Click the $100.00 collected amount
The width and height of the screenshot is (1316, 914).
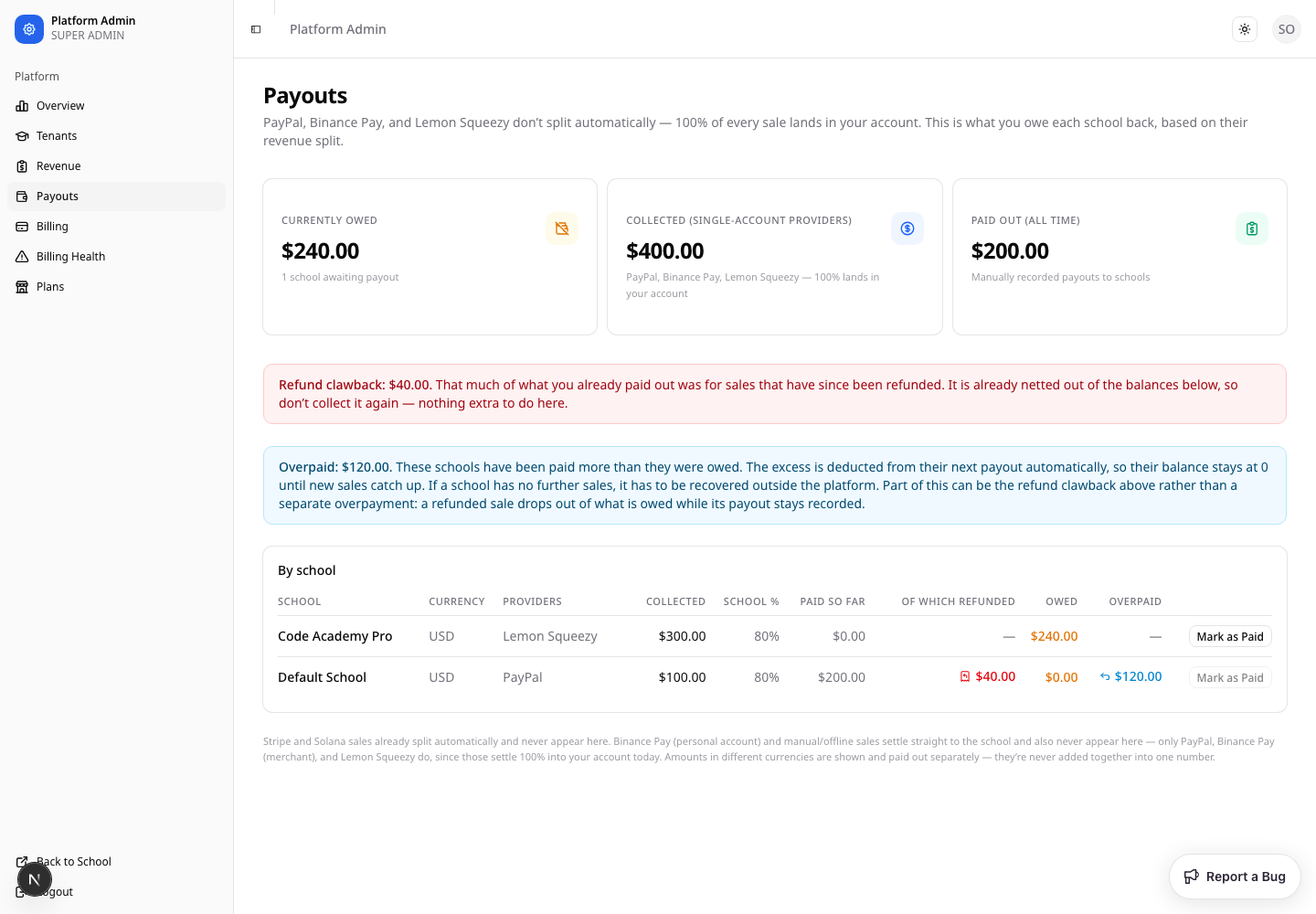click(x=682, y=677)
